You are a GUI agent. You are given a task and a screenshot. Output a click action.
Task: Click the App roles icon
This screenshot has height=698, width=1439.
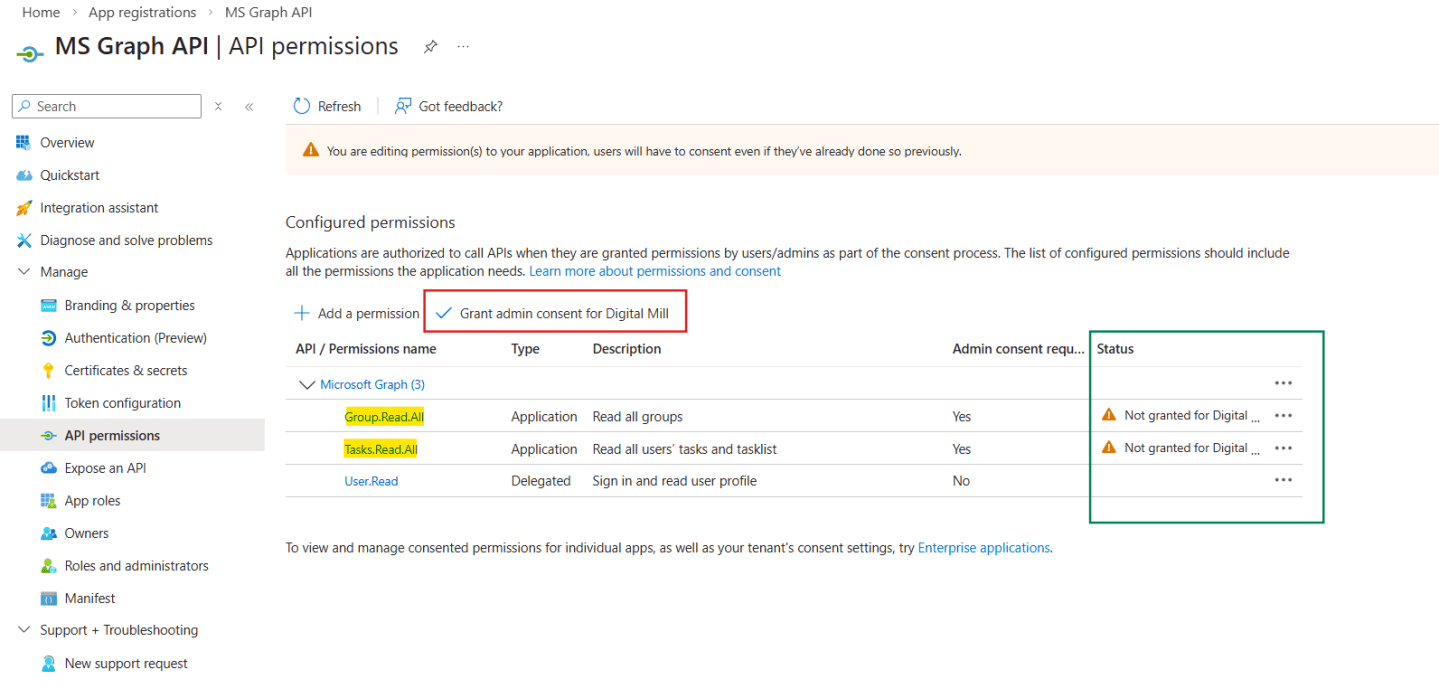pos(48,501)
